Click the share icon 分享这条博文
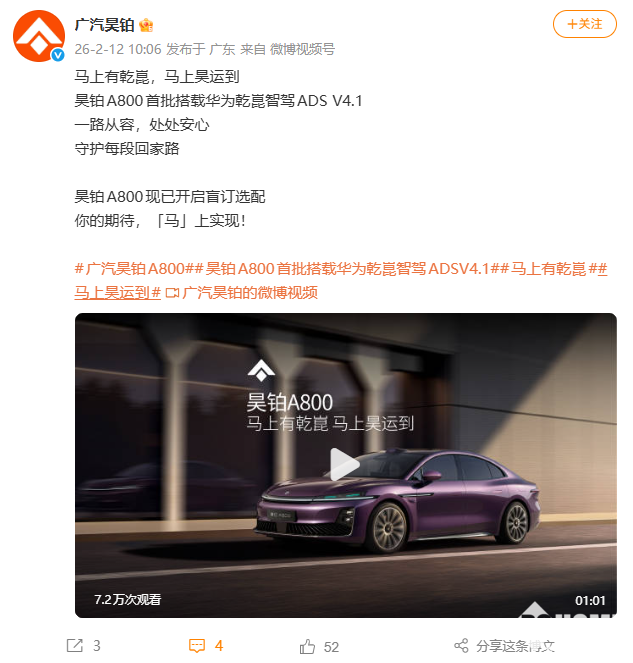 (461, 646)
